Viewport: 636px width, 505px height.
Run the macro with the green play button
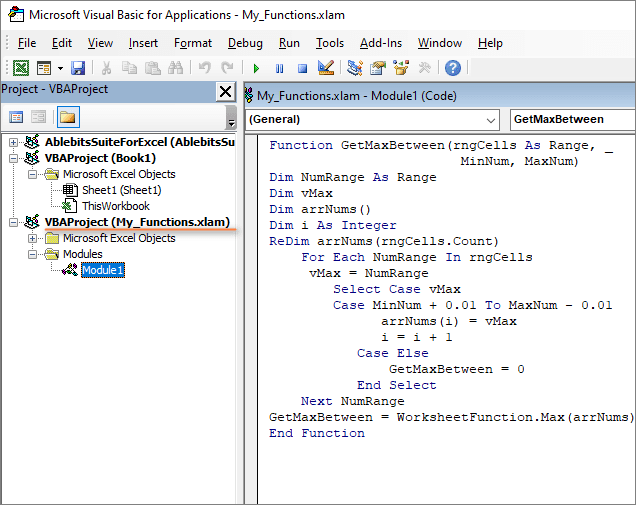pyautogui.click(x=257, y=68)
